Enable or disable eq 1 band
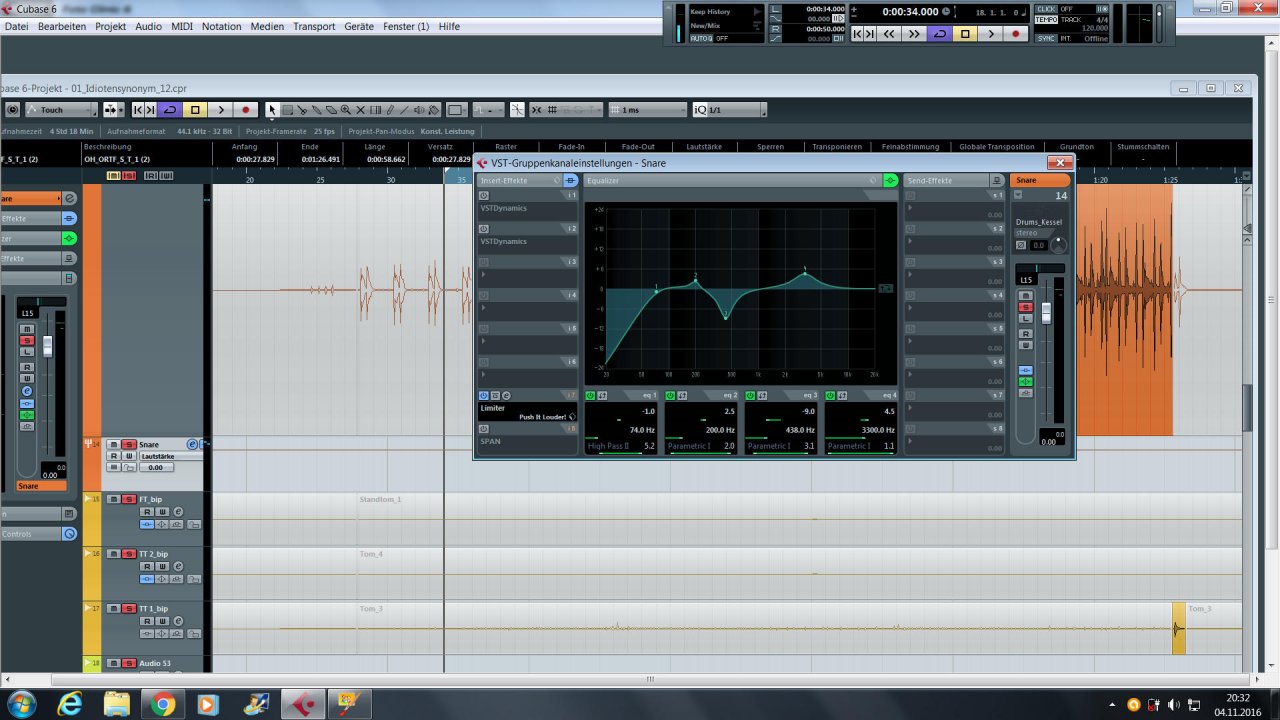 coord(590,396)
